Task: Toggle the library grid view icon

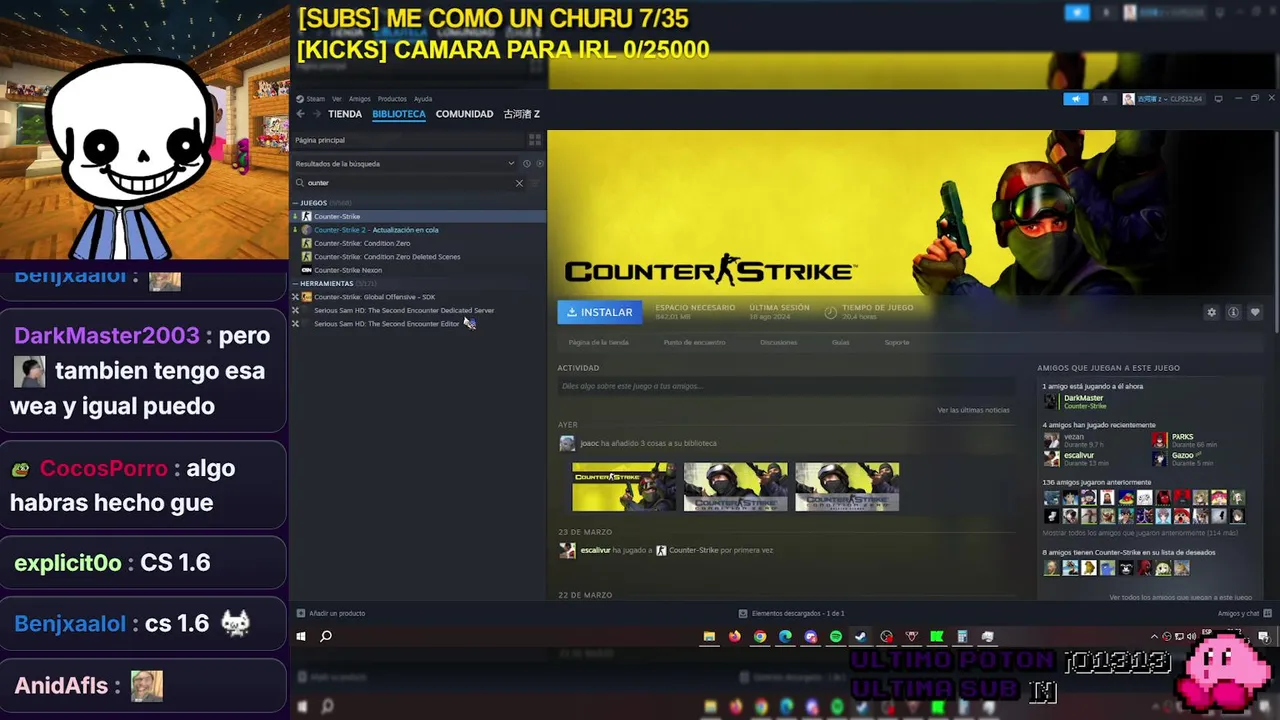Action: pos(534,140)
